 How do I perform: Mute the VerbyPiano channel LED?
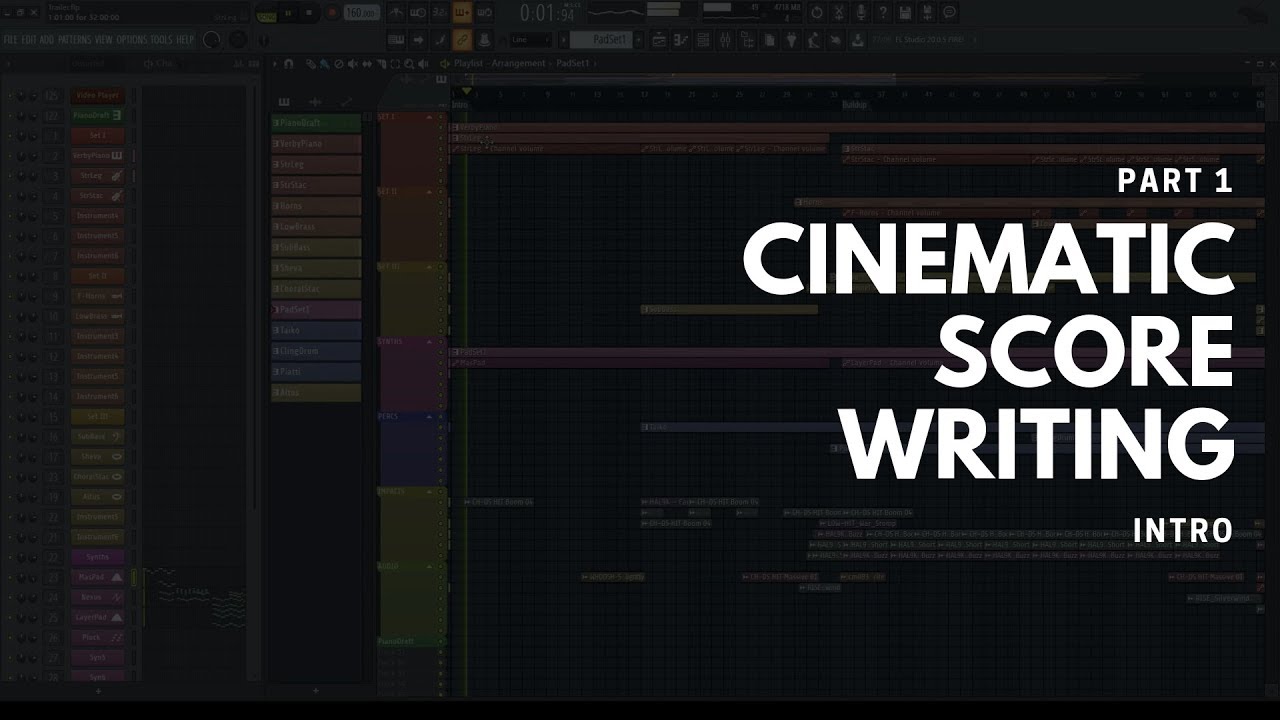click(10, 156)
